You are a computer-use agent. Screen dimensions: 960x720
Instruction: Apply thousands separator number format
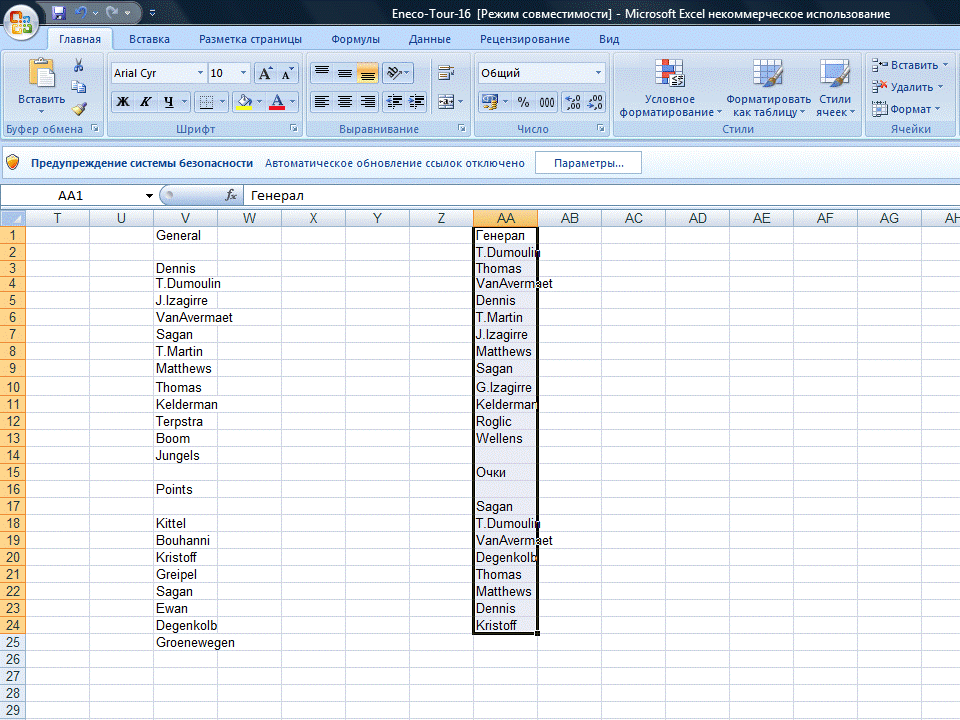(x=547, y=102)
